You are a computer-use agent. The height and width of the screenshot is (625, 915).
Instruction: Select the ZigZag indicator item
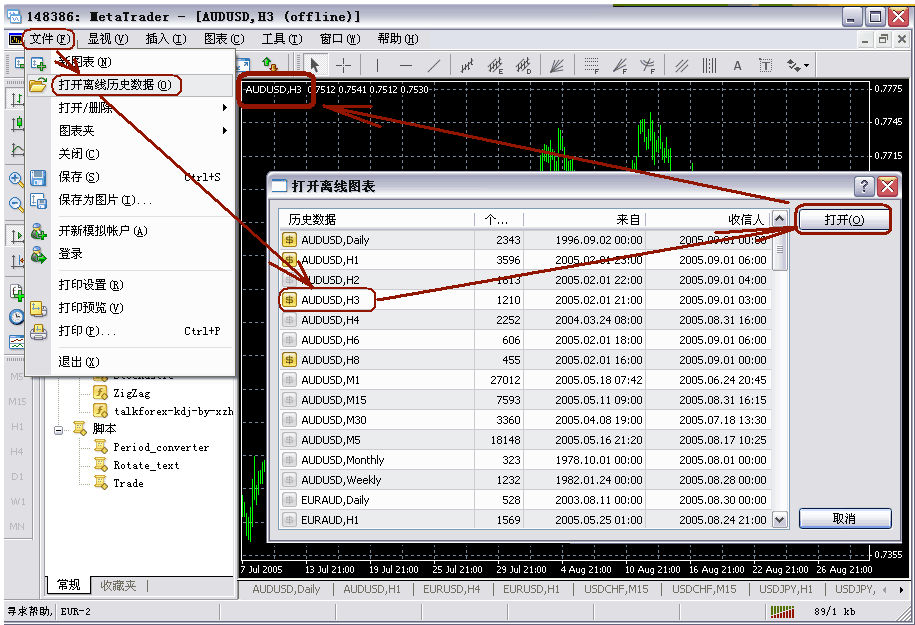point(132,393)
